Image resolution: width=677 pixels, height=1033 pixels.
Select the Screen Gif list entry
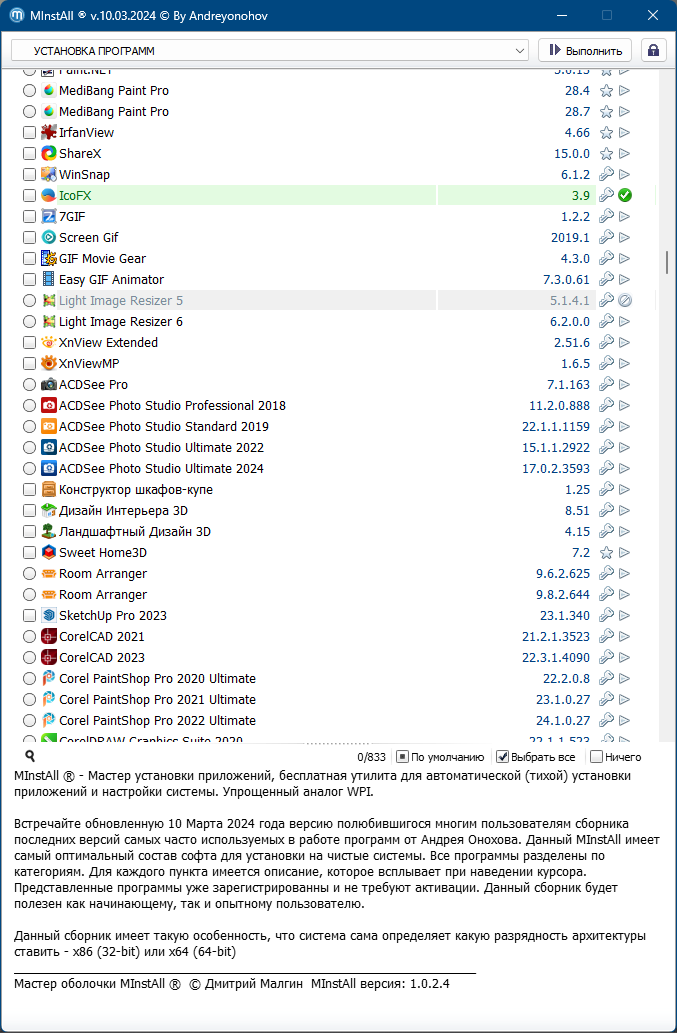tap(89, 237)
